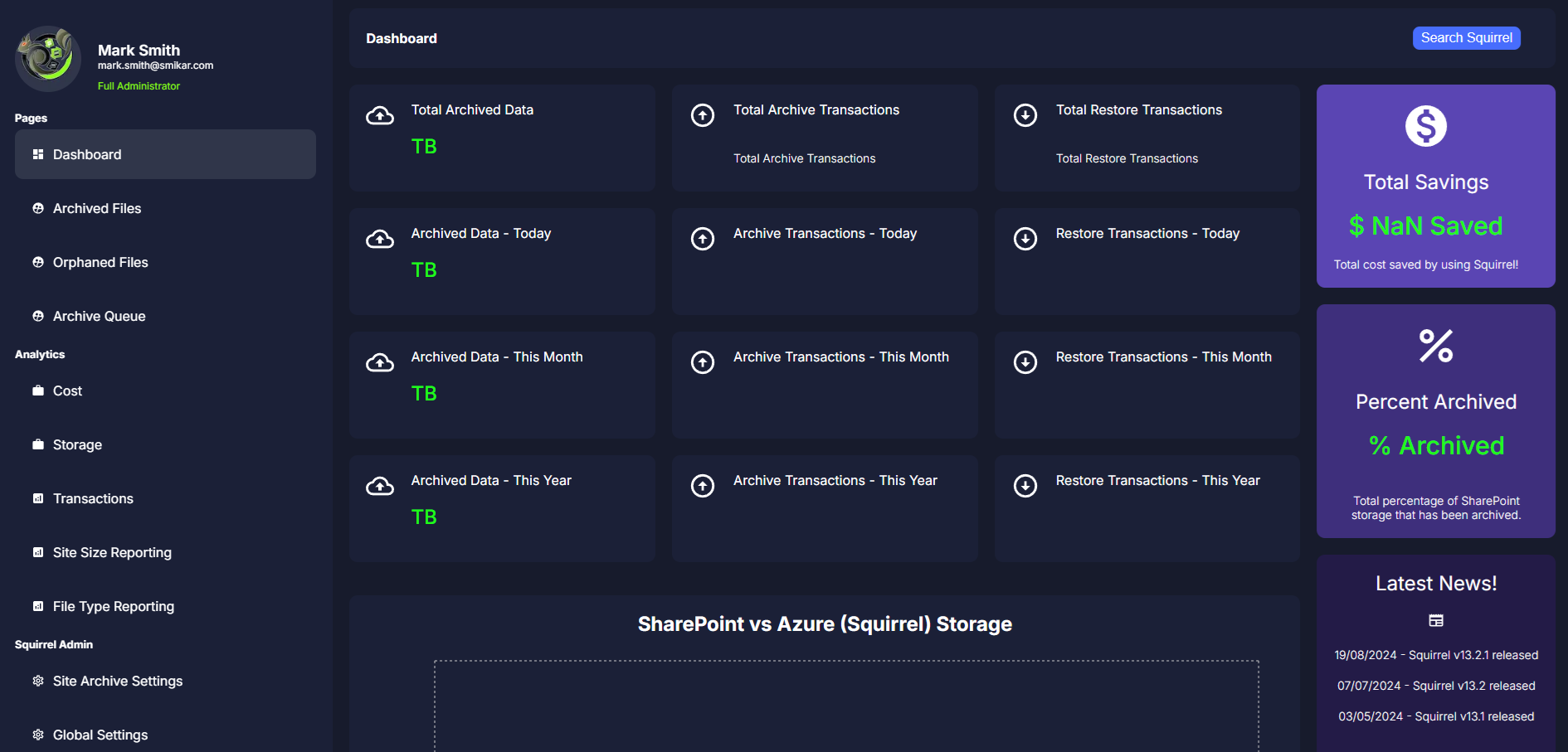
Task: Go to the Orphaned Files page
Action: click(x=100, y=262)
